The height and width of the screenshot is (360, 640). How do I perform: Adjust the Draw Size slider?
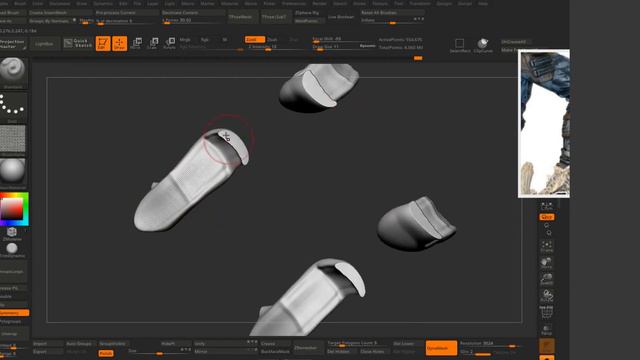pyautogui.click(x=336, y=47)
